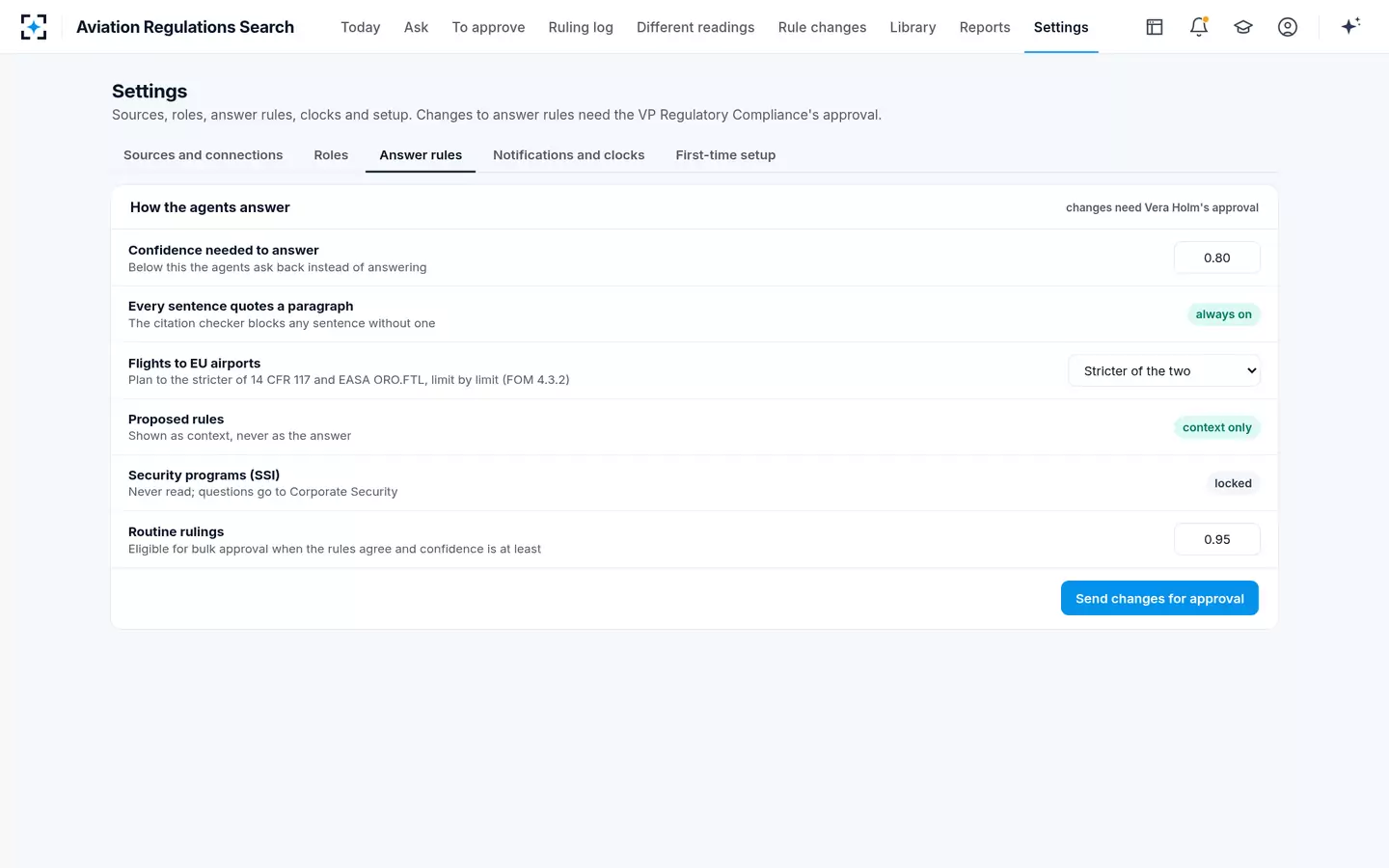Click the 'How the agents answer' heading
1389x868 pixels.
tap(210, 207)
